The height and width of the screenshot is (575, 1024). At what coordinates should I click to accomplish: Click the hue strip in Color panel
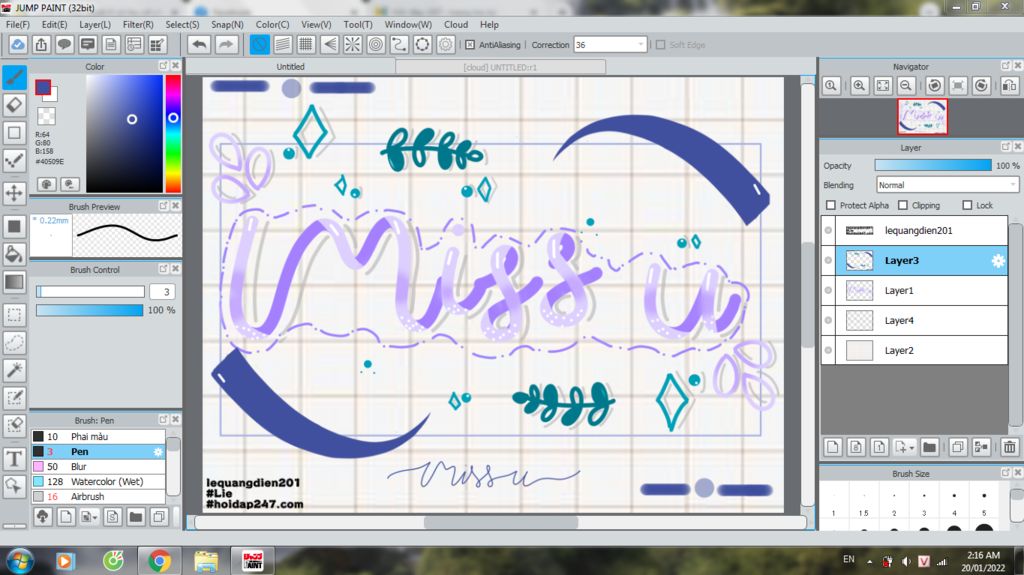pyautogui.click(x=173, y=133)
